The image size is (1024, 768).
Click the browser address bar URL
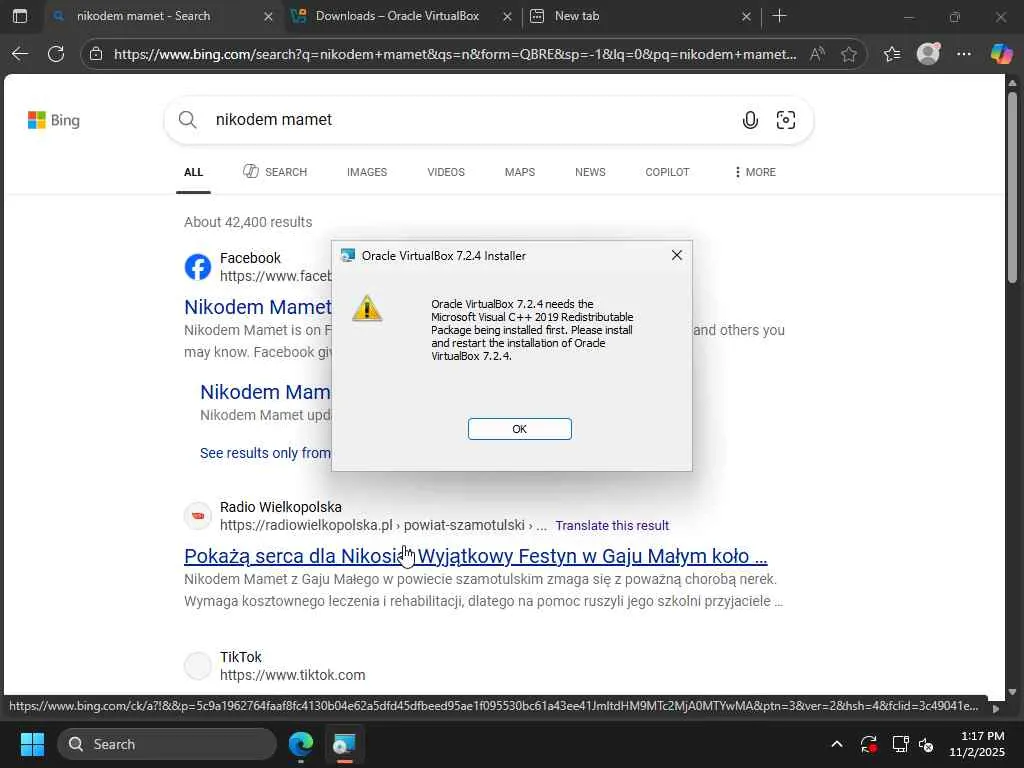point(455,54)
